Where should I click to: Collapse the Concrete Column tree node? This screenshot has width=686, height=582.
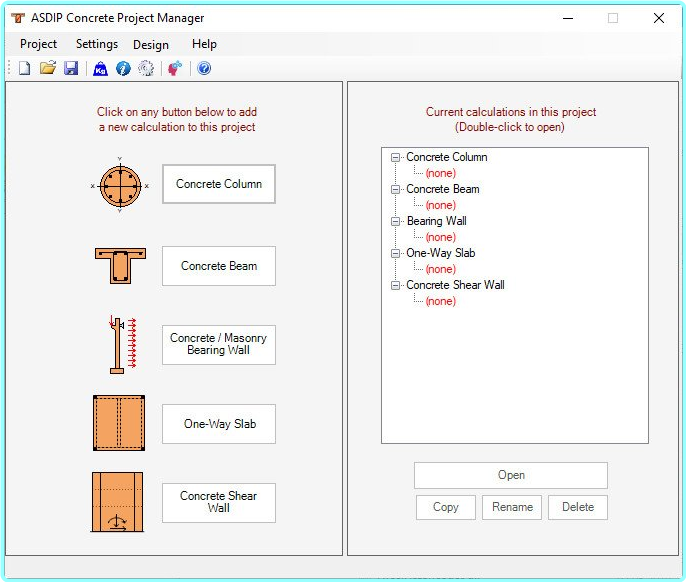point(396,158)
